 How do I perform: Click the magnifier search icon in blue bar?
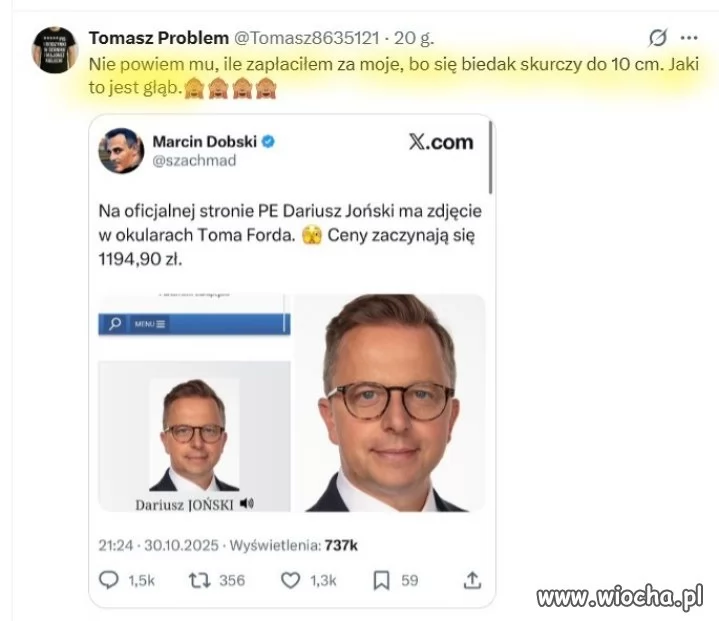(115, 324)
